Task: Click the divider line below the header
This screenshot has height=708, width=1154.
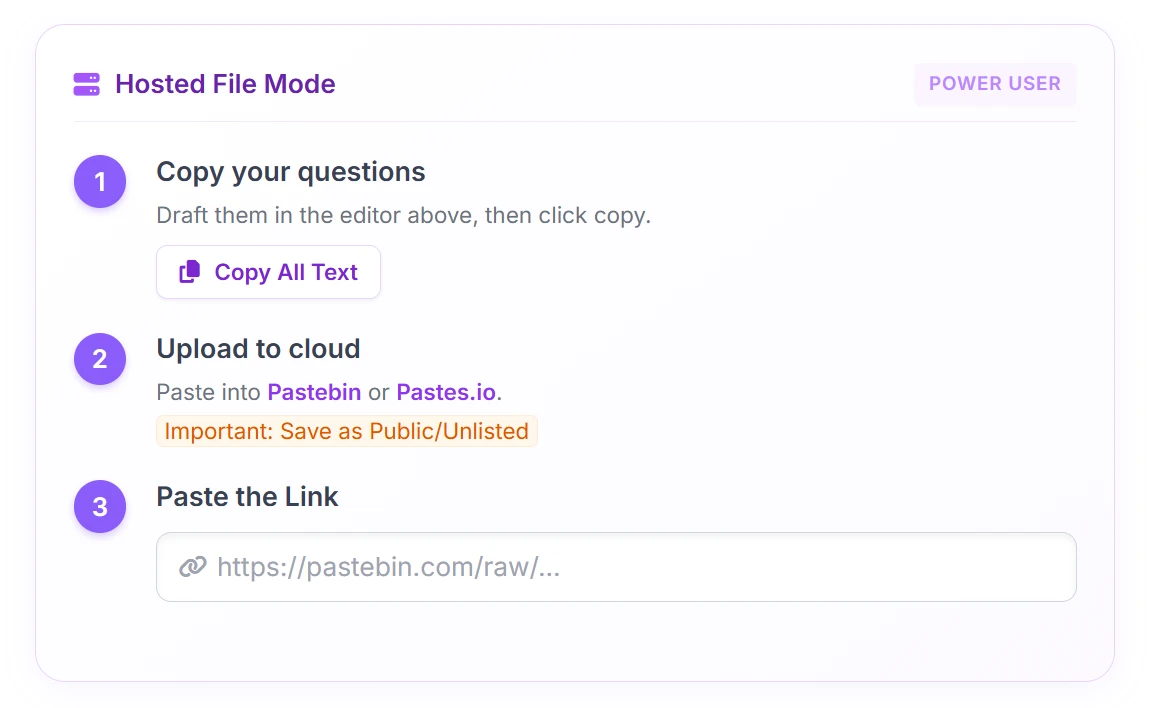Action: [x=575, y=122]
